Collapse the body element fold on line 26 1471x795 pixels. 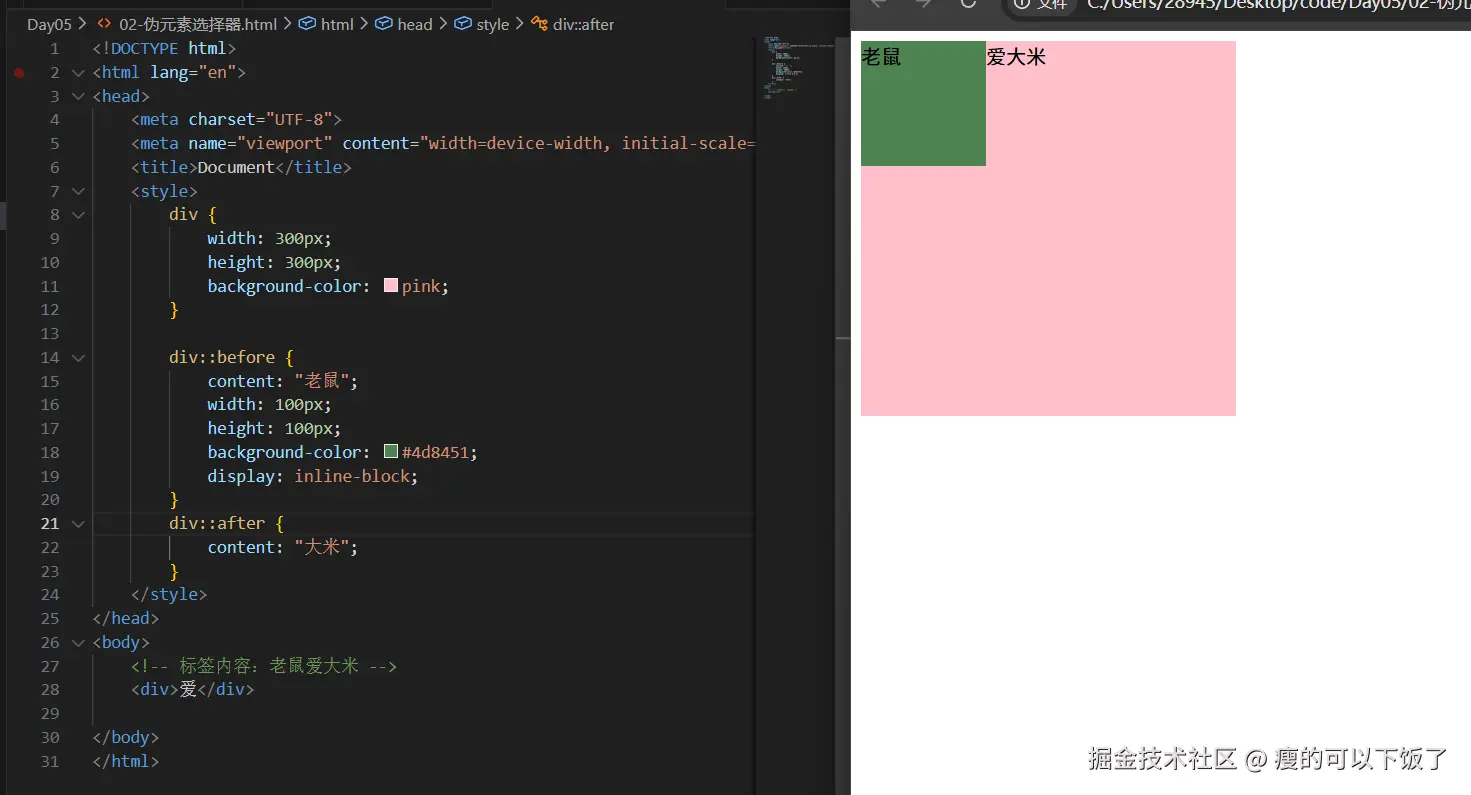[78, 643]
